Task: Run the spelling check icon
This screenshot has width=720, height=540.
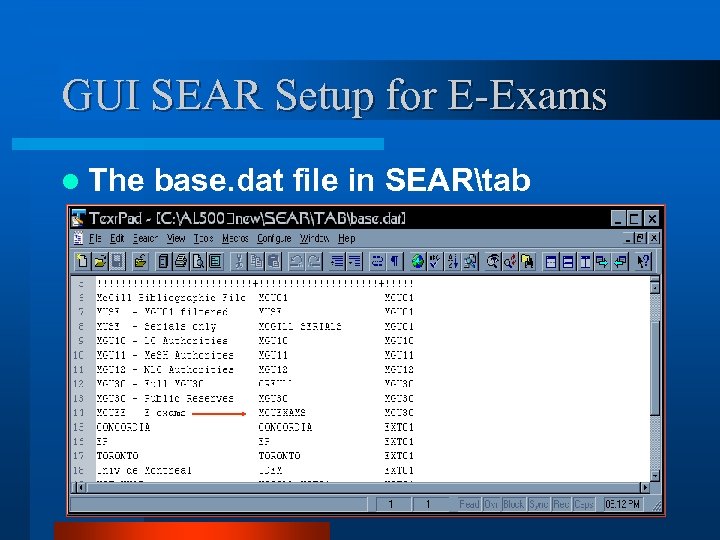Action: click(435, 262)
